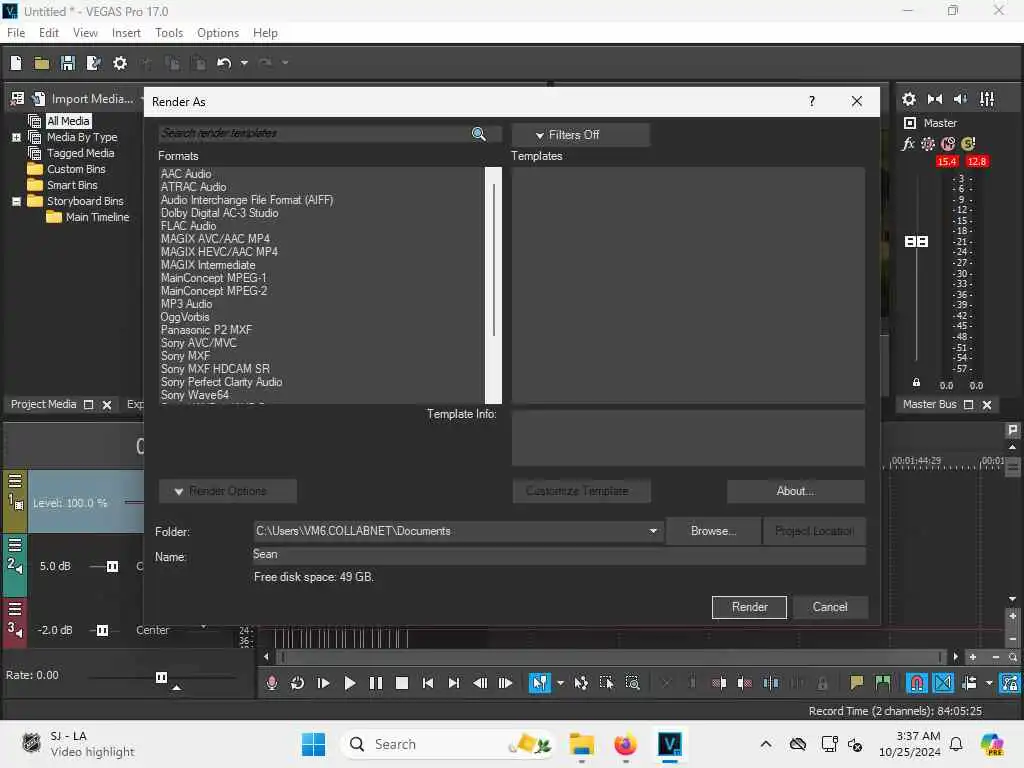1024x768 pixels.
Task: Click the Pause button in transport bar
Action: click(x=376, y=683)
